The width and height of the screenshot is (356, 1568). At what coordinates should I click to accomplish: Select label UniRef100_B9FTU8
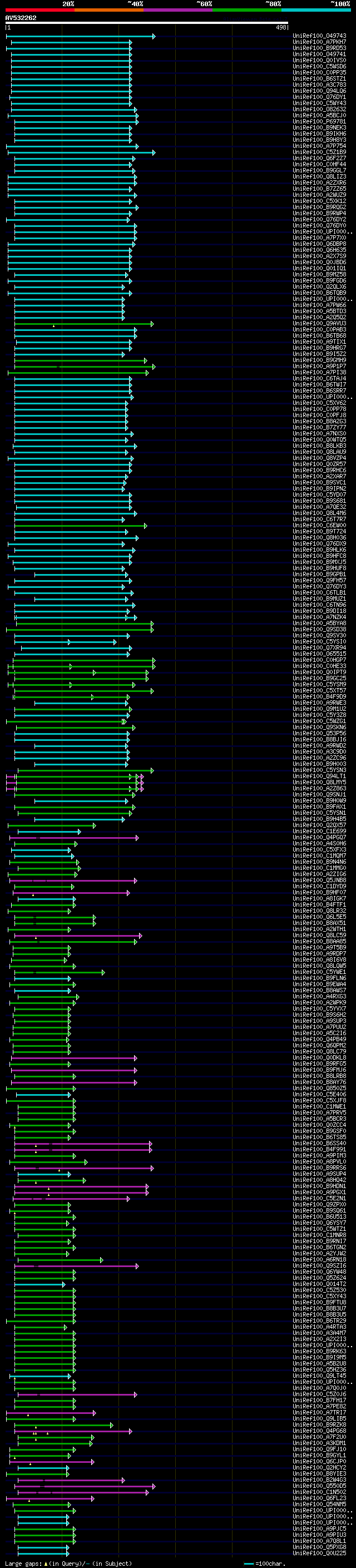(x=319, y=1303)
